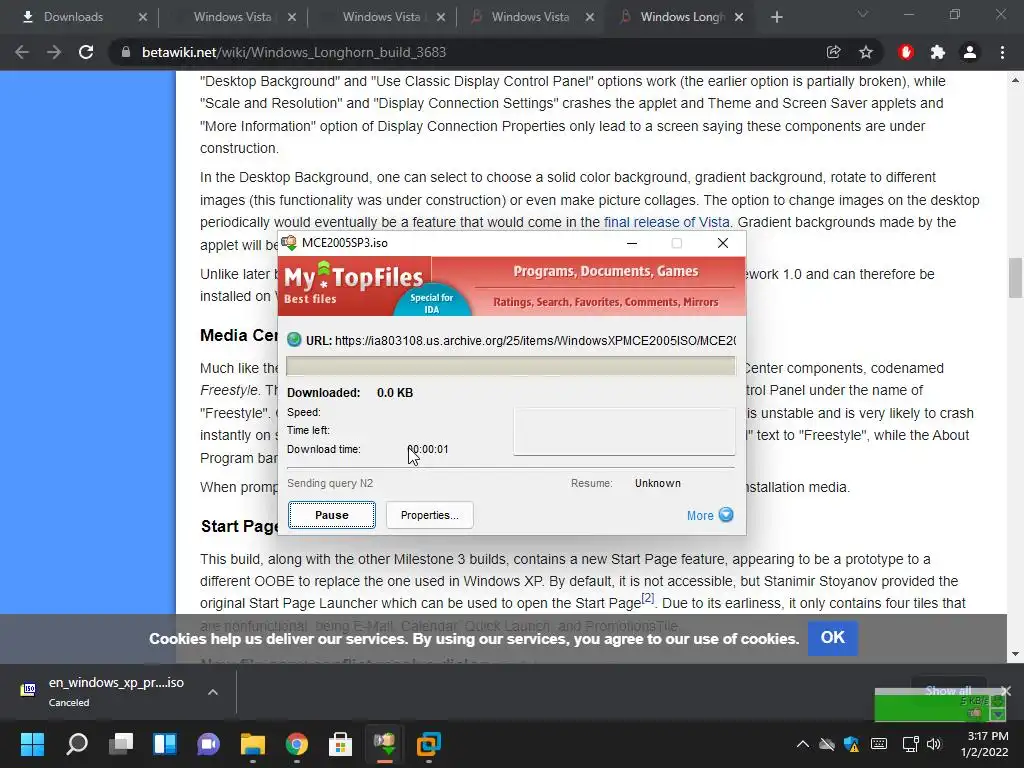
Task: Go forward in Chrome
Action: 54,52
